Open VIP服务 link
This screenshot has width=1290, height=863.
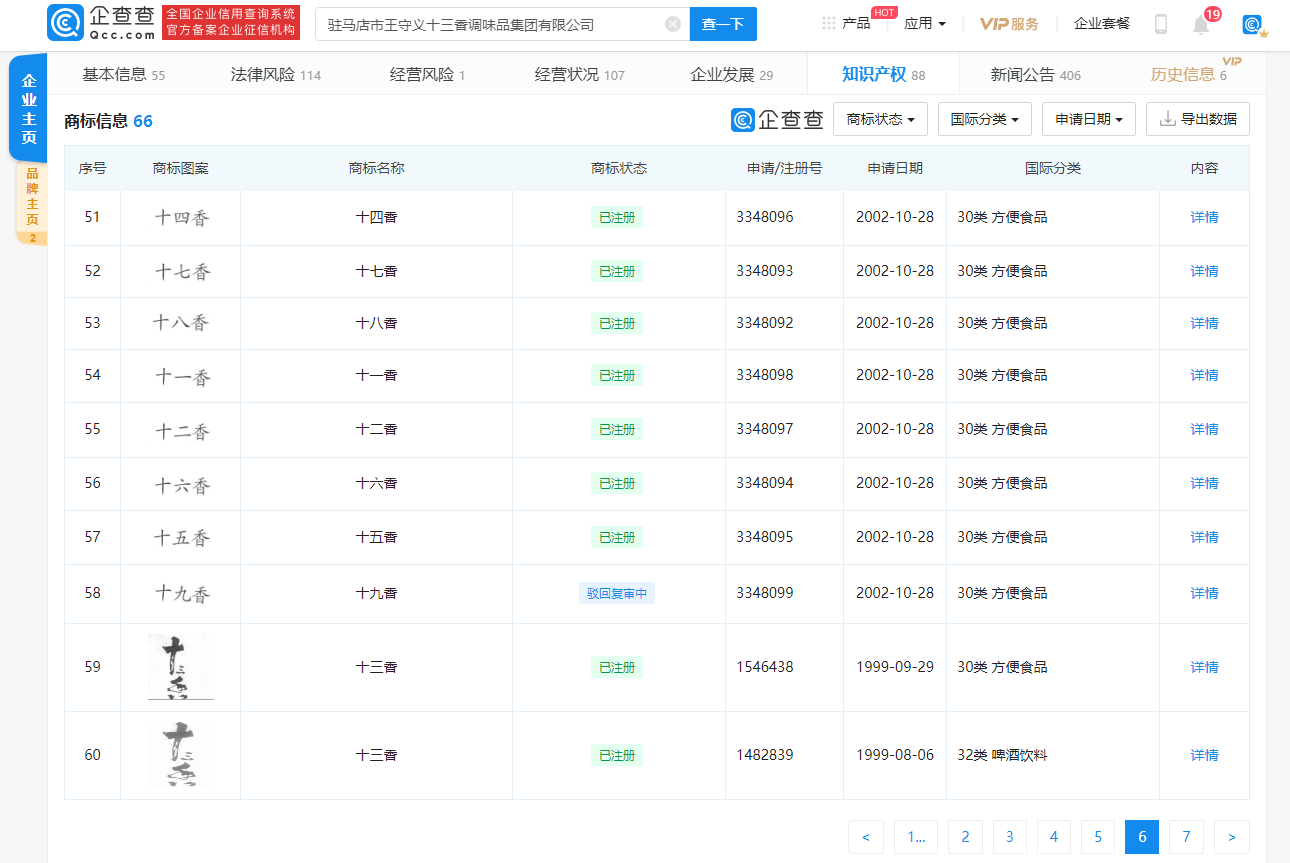(1009, 23)
